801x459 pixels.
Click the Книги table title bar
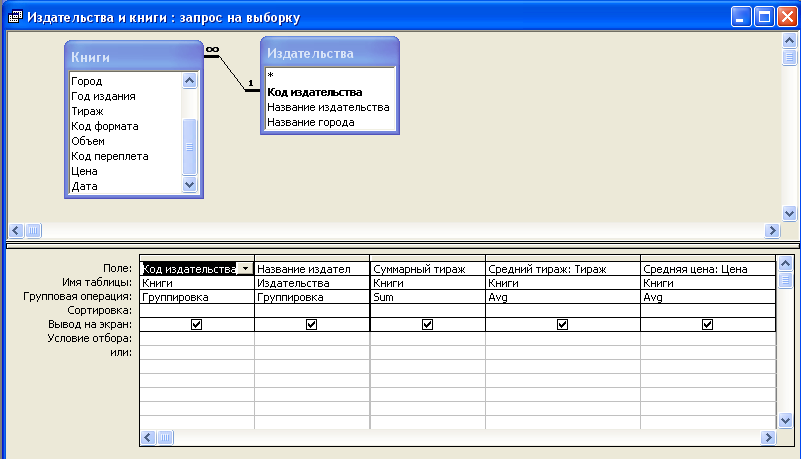click(x=134, y=57)
